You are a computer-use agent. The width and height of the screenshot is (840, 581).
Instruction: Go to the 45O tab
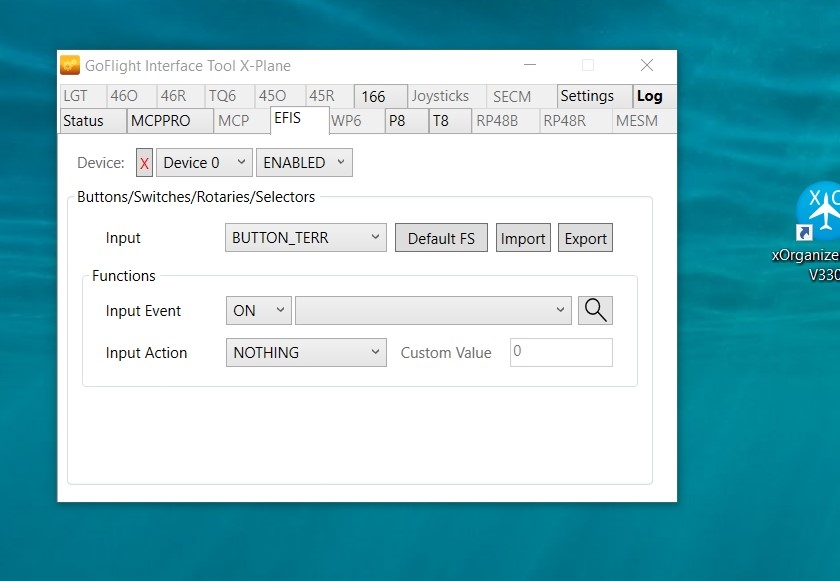pyautogui.click(x=280, y=96)
